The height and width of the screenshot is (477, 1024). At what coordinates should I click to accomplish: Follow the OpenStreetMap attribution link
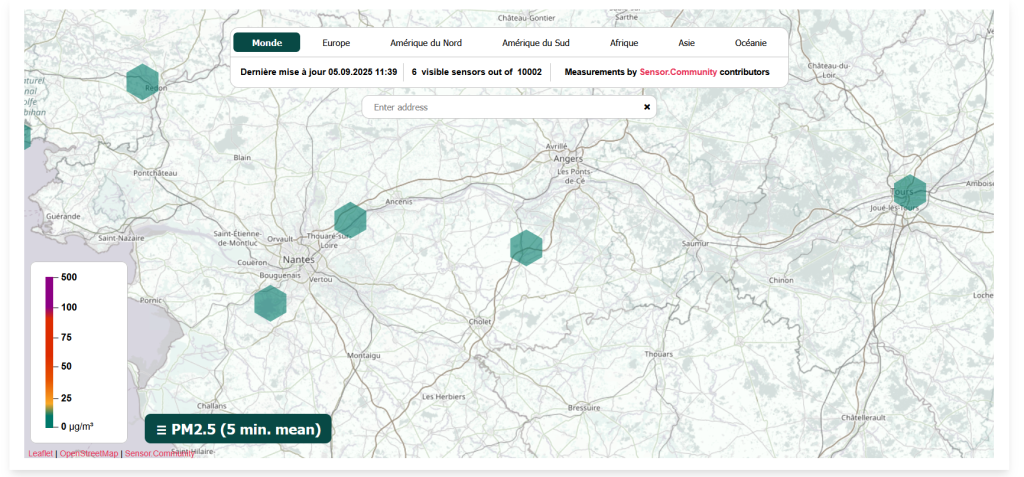[88, 453]
